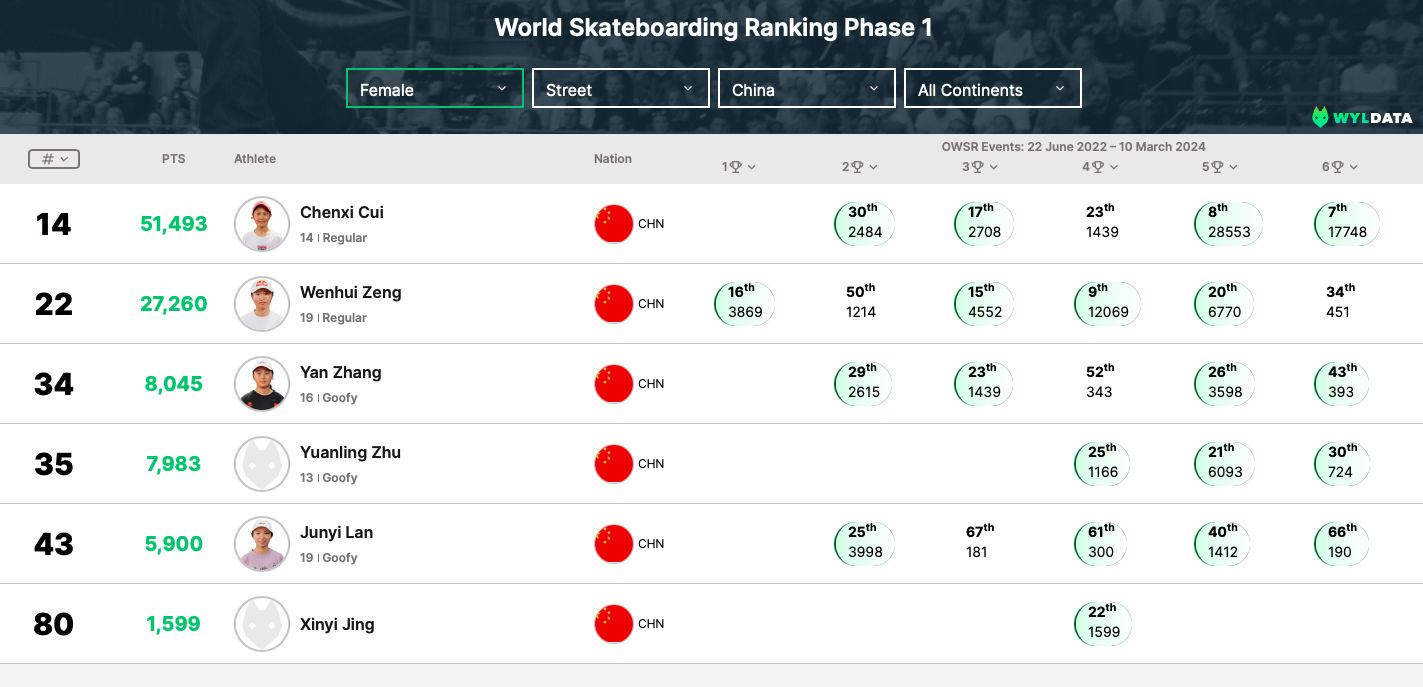Sort by event 4 trophy column
Viewport: 1423px width, 687px height.
click(1099, 167)
